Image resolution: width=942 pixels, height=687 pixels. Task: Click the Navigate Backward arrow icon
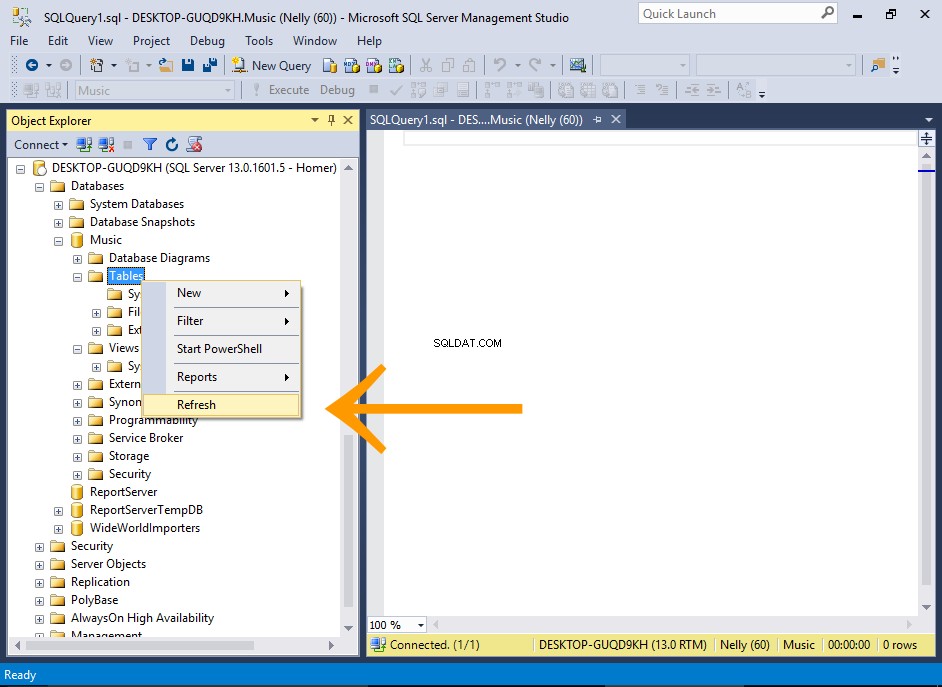tap(32, 65)
